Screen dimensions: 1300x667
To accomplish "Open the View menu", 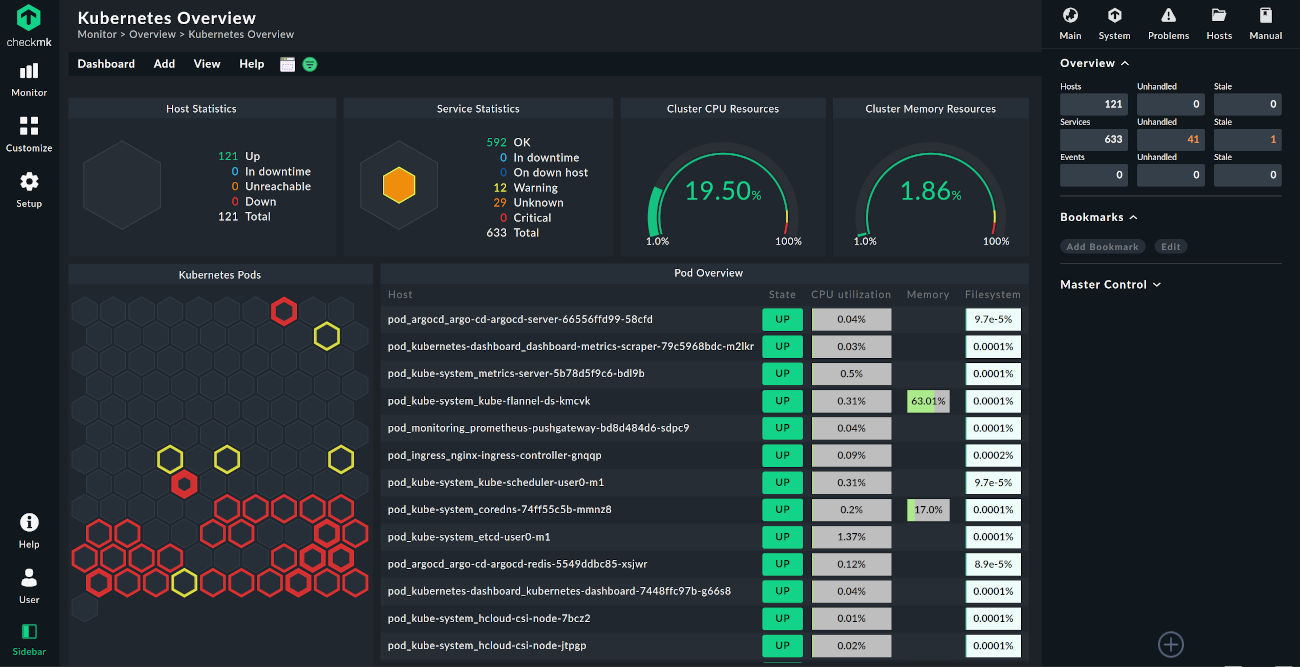I will pyautogui.click(x=207, y=64).
